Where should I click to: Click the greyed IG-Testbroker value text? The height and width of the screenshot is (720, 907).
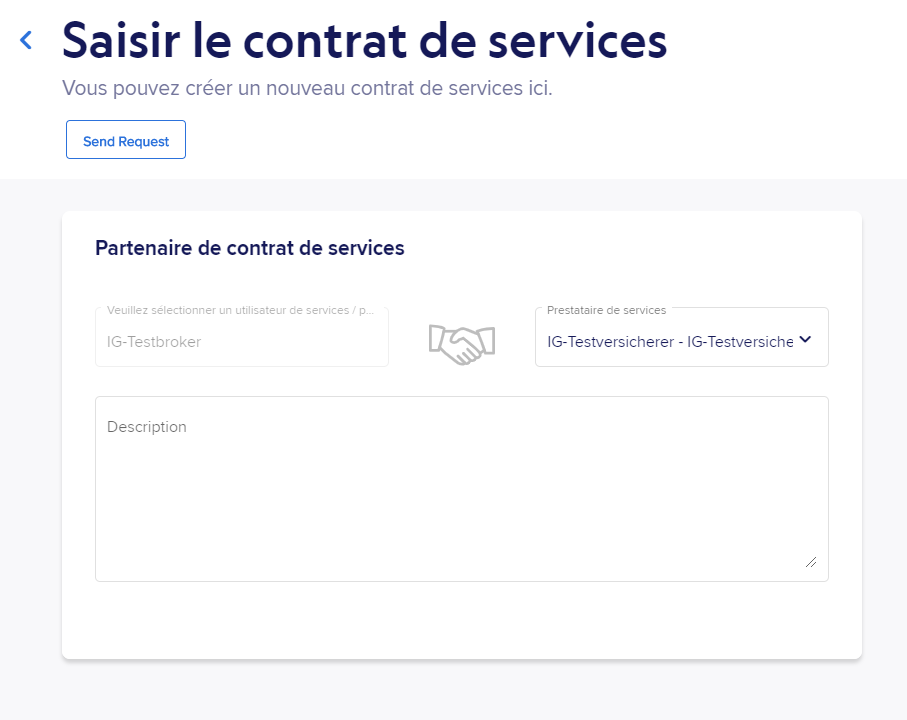click(154, 342)
